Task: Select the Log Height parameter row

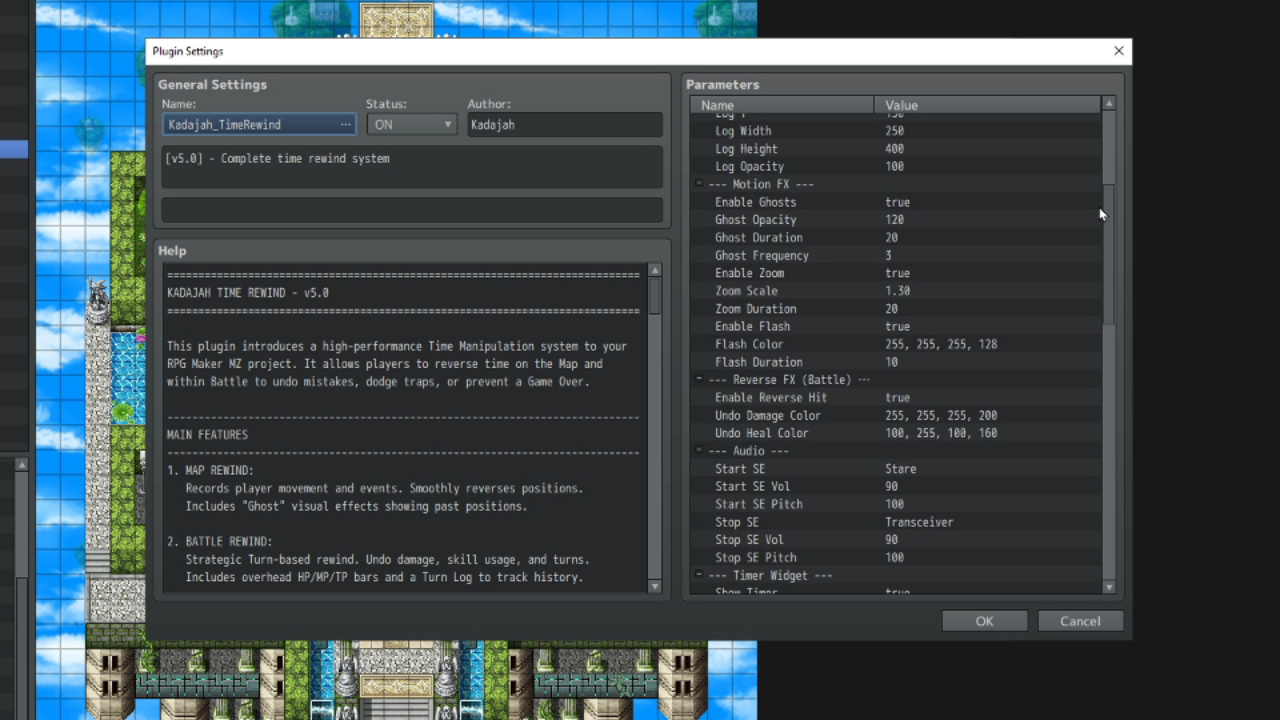Action: 895,149
